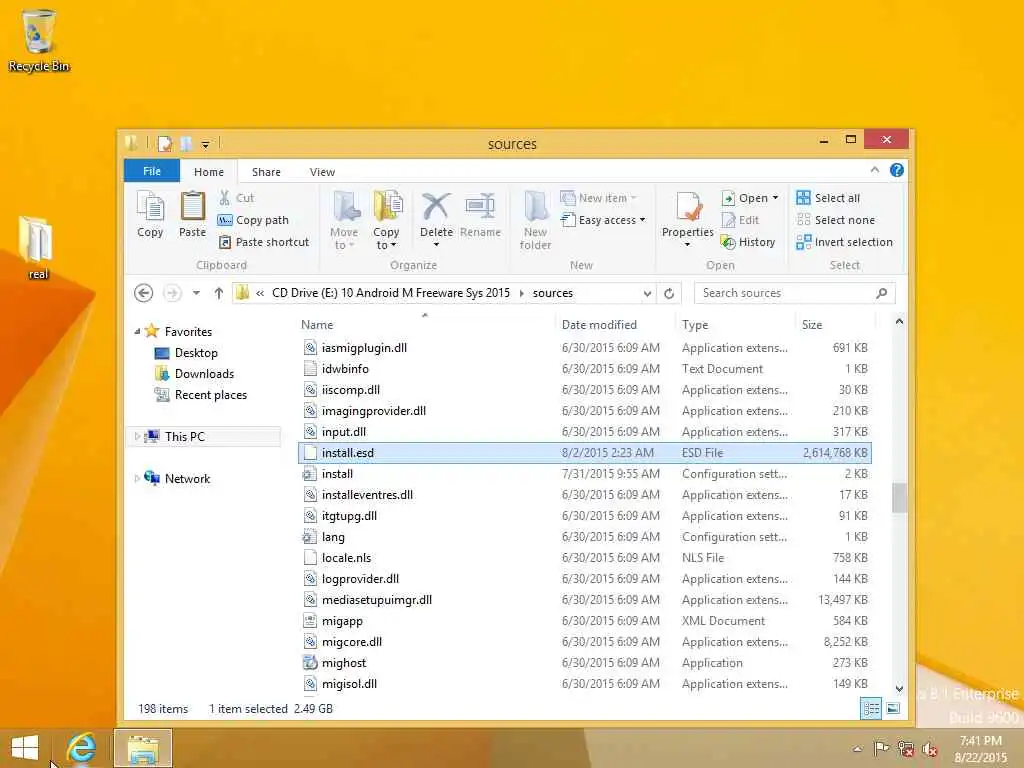Open the Action Center flag tray icon
The height and width of the screenshot is (768, 1024).
tap(881, 748)
